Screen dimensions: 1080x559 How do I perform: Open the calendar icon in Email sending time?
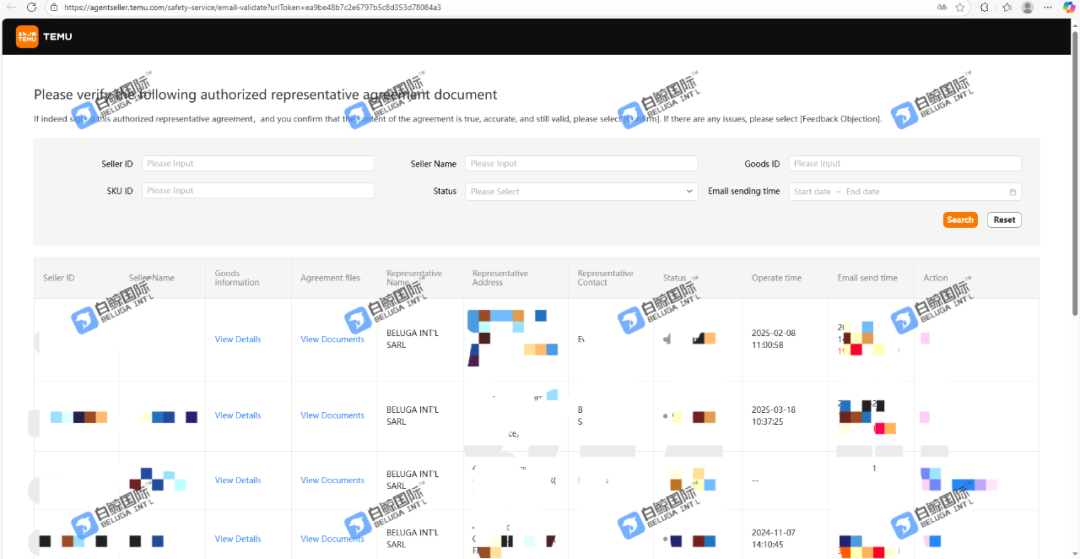pyautogui.click(x=1012, y=192)
